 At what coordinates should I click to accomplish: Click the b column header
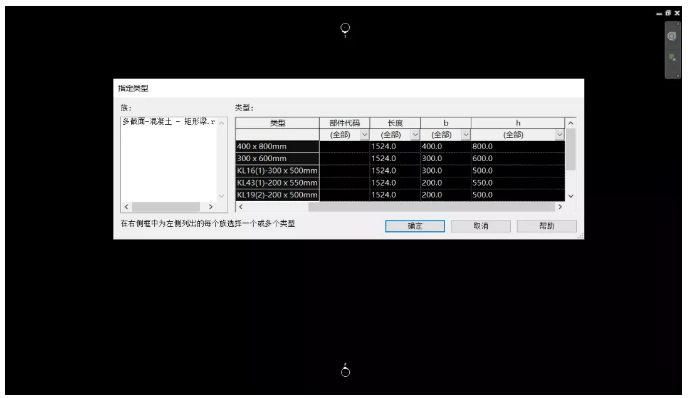[x=446, y=123]
